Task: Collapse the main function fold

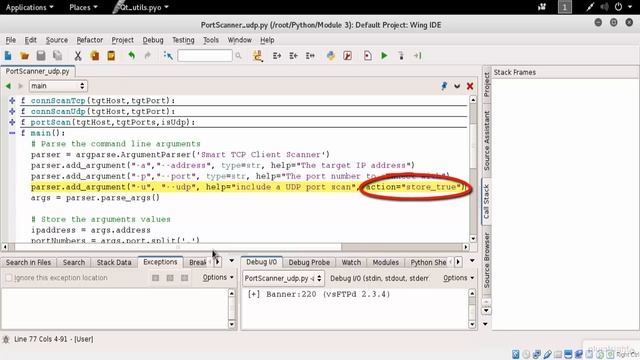Action: click(12, 133)
